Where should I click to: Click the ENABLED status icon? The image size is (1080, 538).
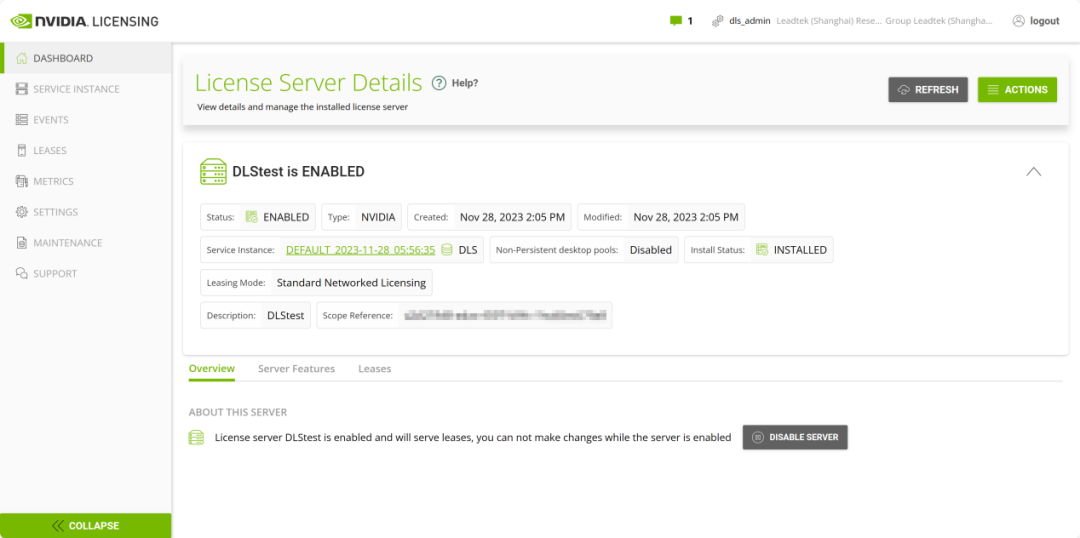(251, 217)
